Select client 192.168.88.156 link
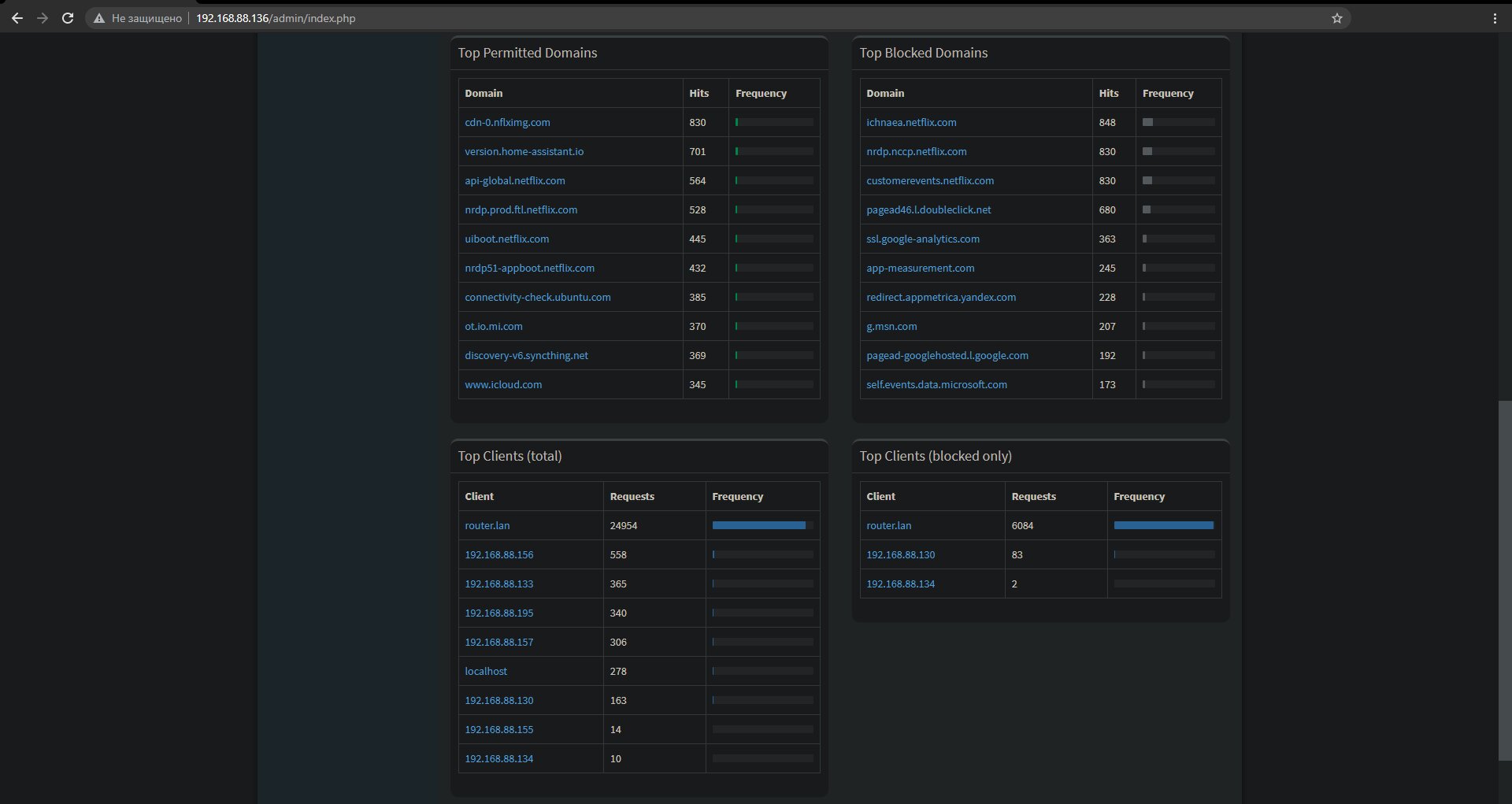Viewport: 1512px width, 804px height. pyautogui.click(x=498, y=555)
